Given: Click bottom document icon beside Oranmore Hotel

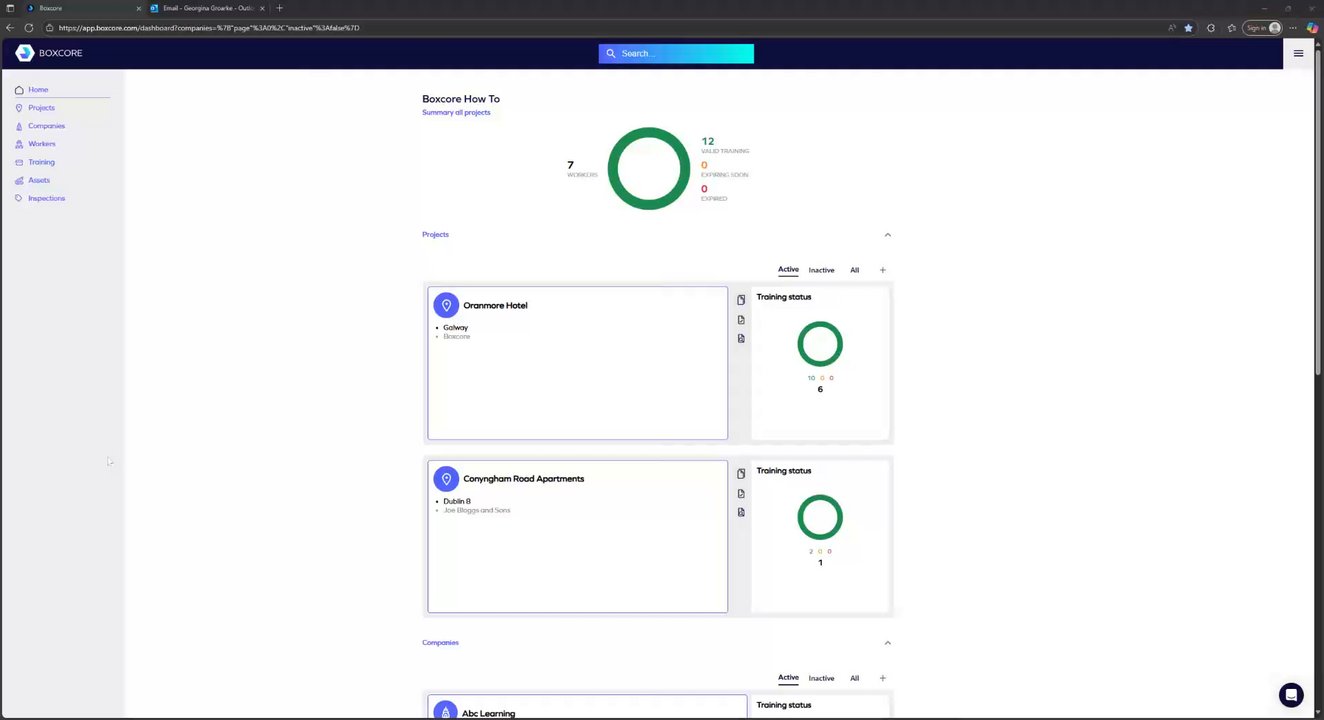Looking at the screenshot, I should [x=741, y=338].
